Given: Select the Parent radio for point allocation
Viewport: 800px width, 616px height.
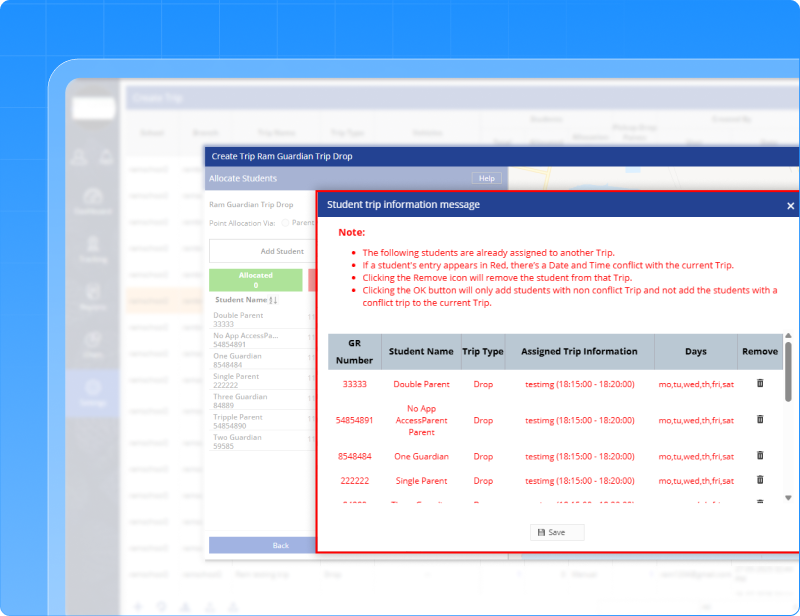Looking at the screenshot, I should (x=285, y=223).
